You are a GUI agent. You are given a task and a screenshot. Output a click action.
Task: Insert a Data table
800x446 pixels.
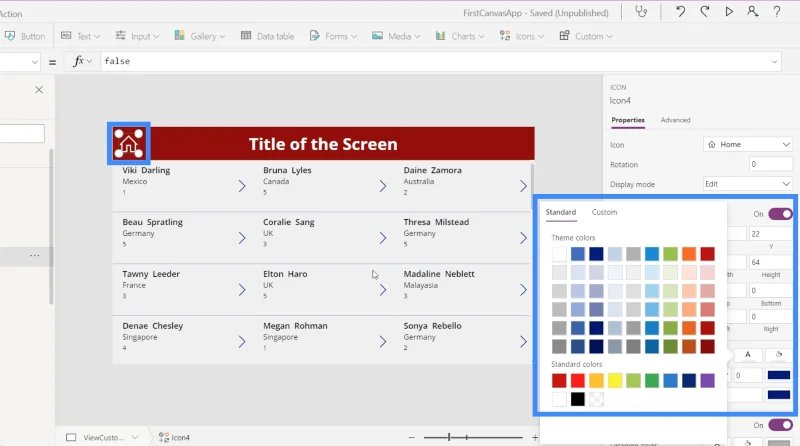[x=268, y=36]
